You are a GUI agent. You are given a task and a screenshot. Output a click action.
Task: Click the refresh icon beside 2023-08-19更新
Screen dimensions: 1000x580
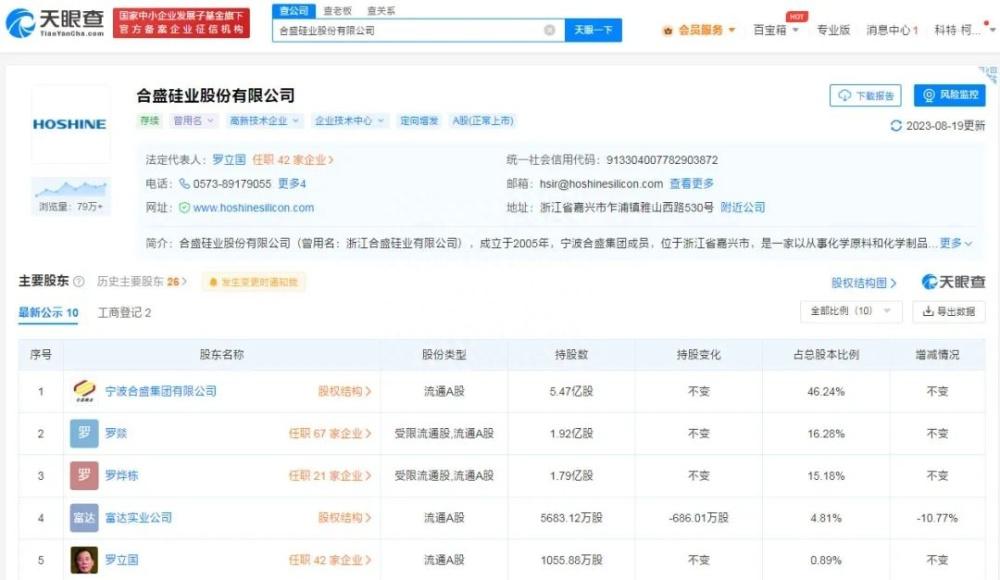896,126
